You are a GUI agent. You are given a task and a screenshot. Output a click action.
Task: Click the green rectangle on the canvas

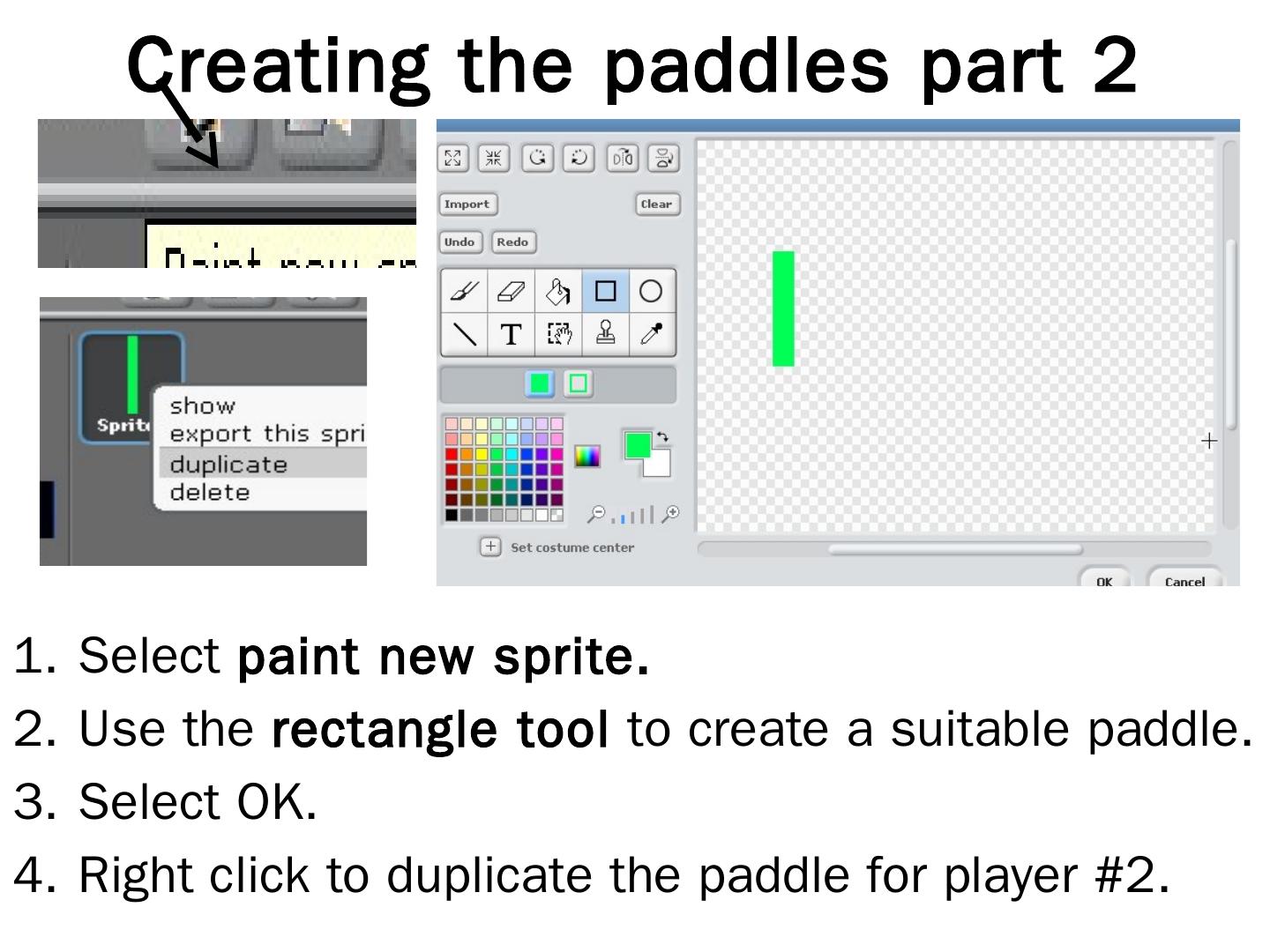click(x=783, y=309)
